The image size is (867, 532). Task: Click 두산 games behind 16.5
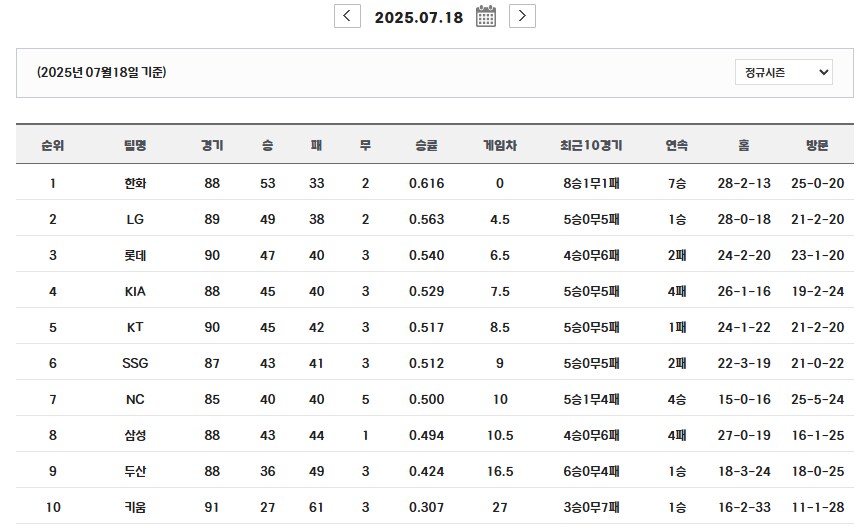[x=500, y=471]
